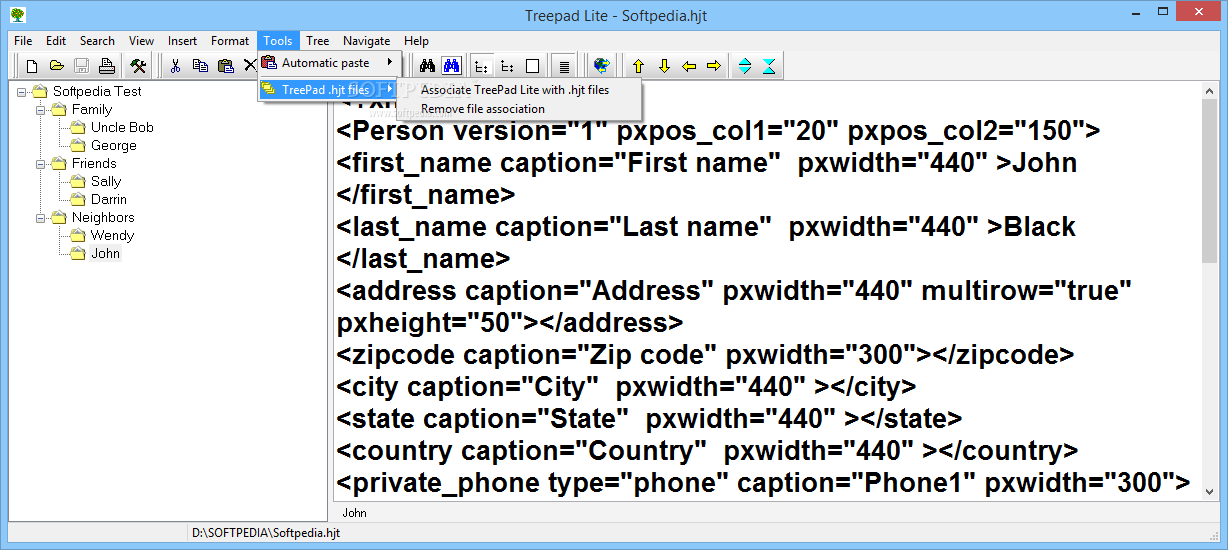The width and height of the screenshot is (1228, 550).
Task: Click inside the article text at zipcode line
Action: 705,354
